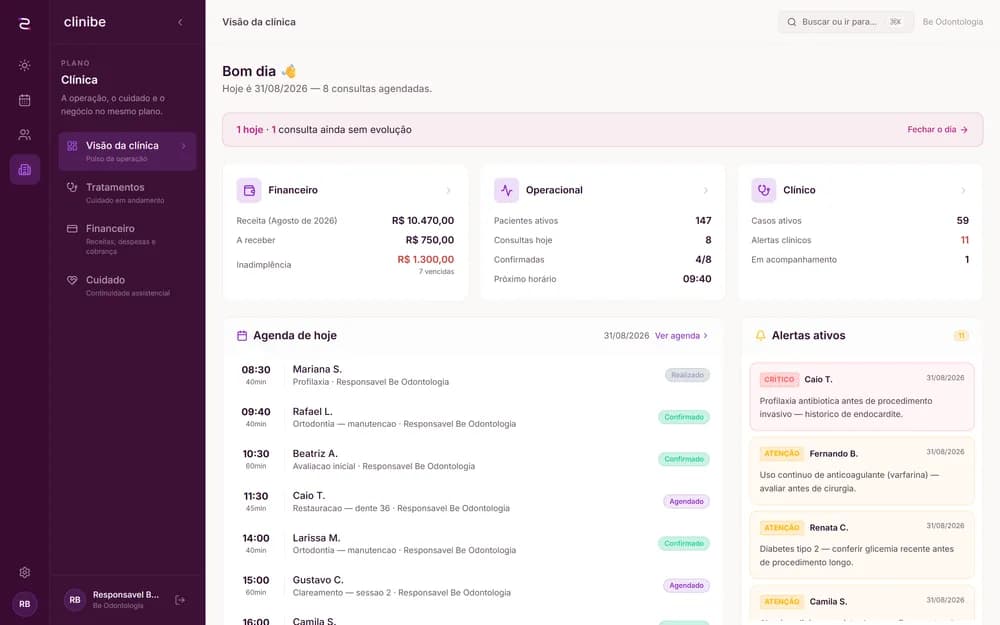Viewport: 1000px width, 625px height.
Task: Click the Alertas clínicos count 11
Action: (x=964, y=240)
